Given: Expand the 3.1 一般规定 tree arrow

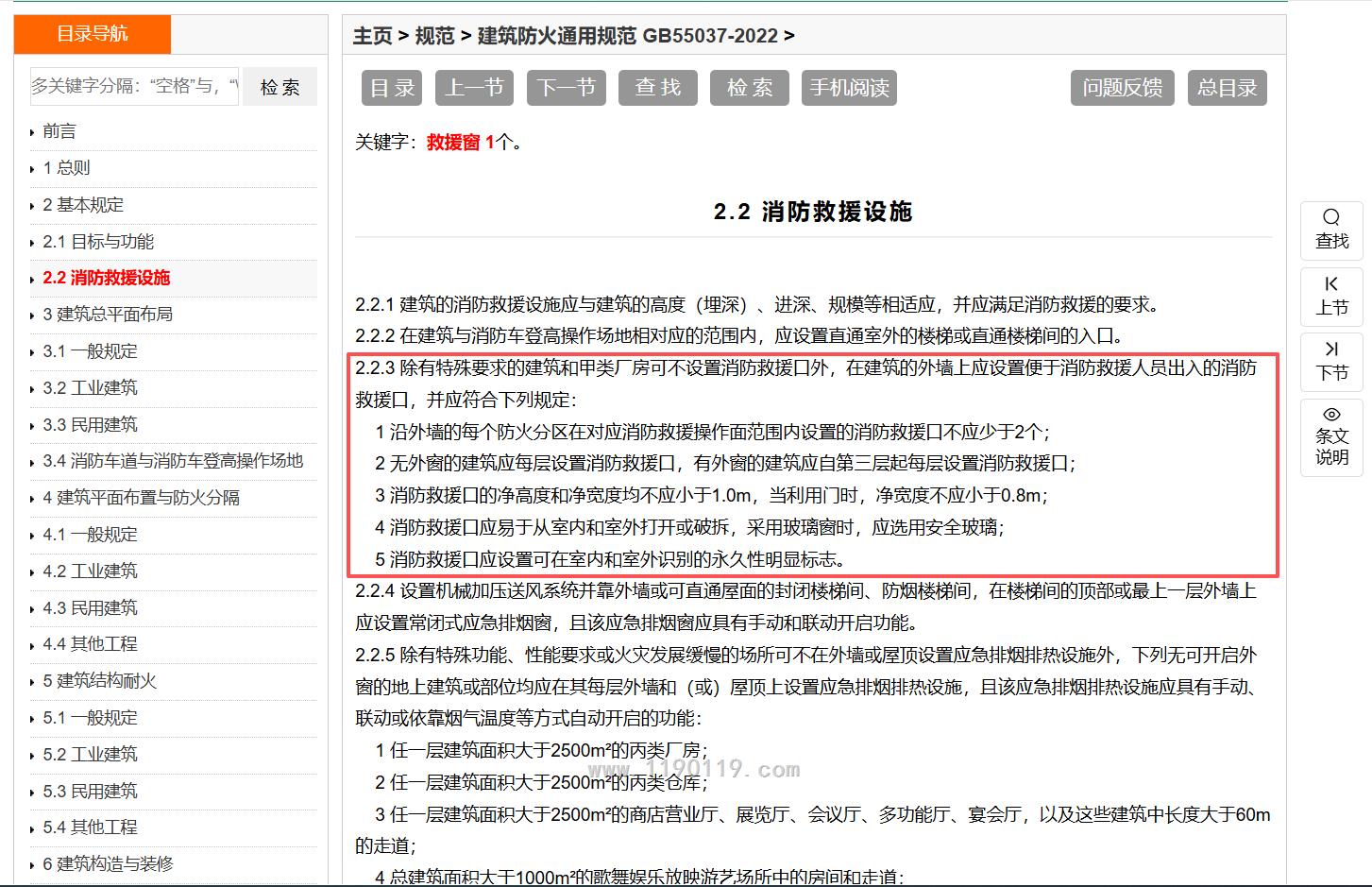Looking at the screenshot, I should click(32, 352).
